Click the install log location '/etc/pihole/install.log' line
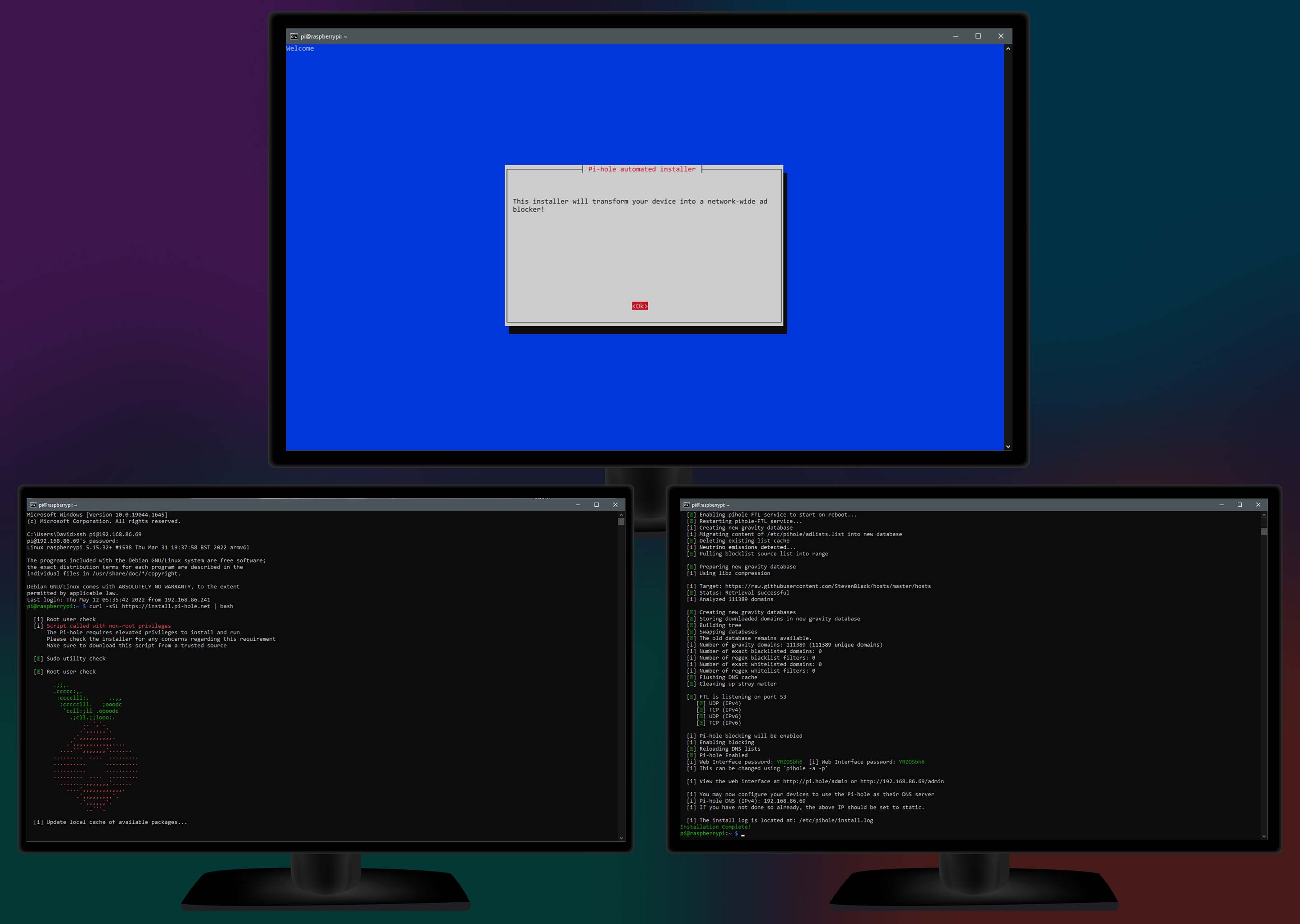The image size is (1300, 924). point(780,820)
